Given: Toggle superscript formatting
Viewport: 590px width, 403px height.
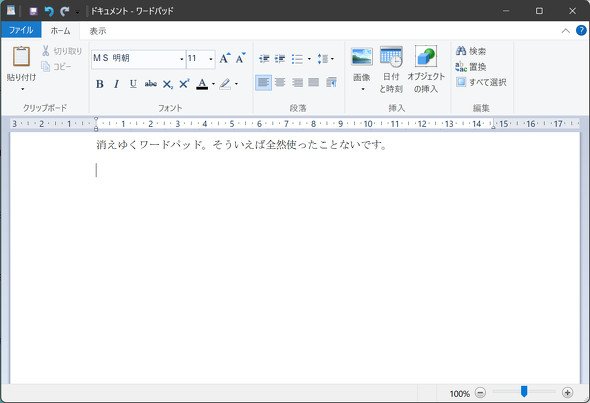Looking at the screenshot, I should click(x=184, y=84).
